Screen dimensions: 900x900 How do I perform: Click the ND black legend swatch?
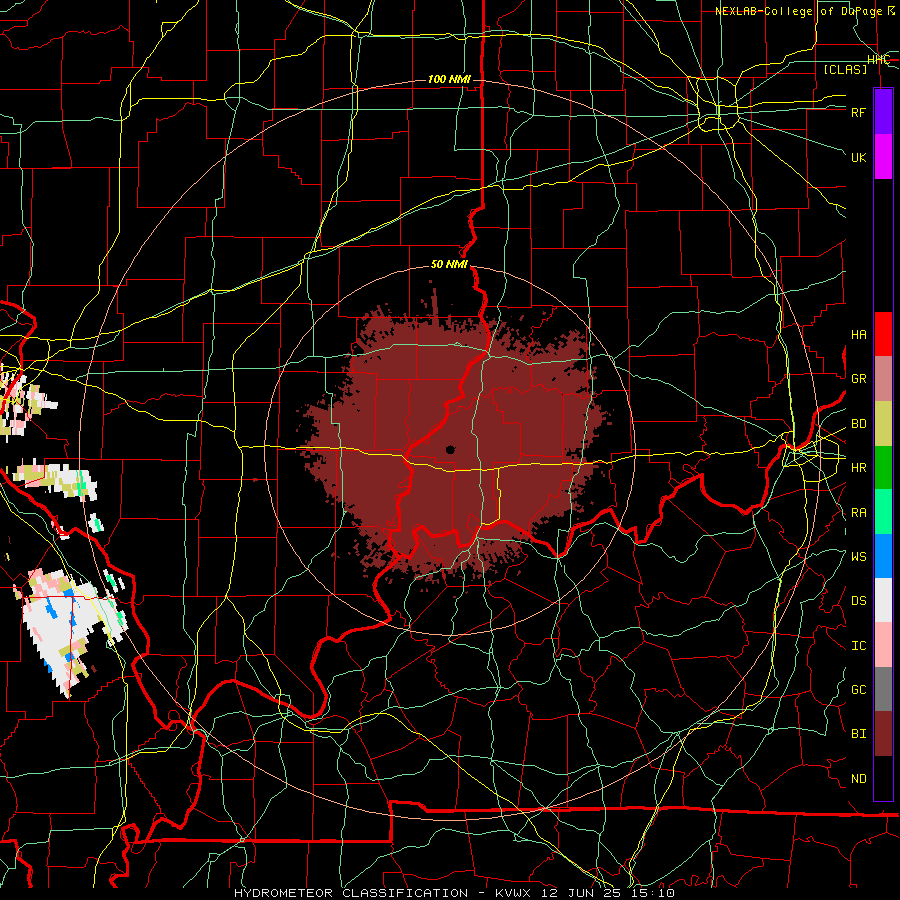(x=883, y=778)
